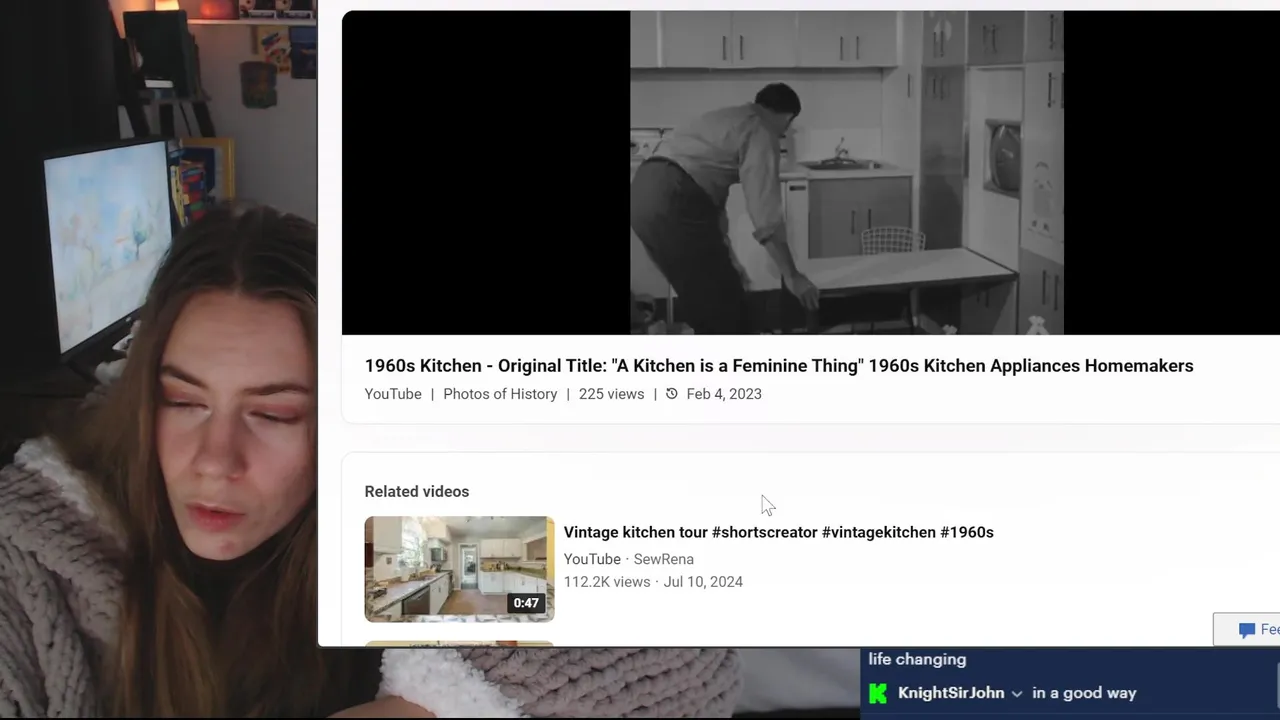This screenshot has height=720, width=1280.
Task: Open the Vintage kitchen tour thumbnail
Action: tap(459, 569)
